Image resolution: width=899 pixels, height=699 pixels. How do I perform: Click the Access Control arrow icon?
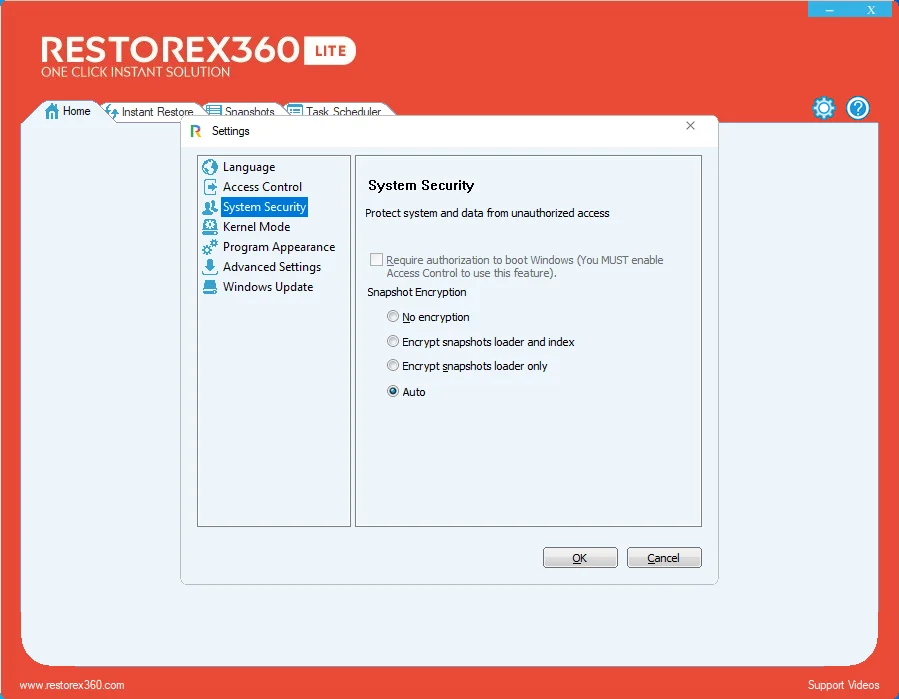pyautogui.click(x=210, y=187)
